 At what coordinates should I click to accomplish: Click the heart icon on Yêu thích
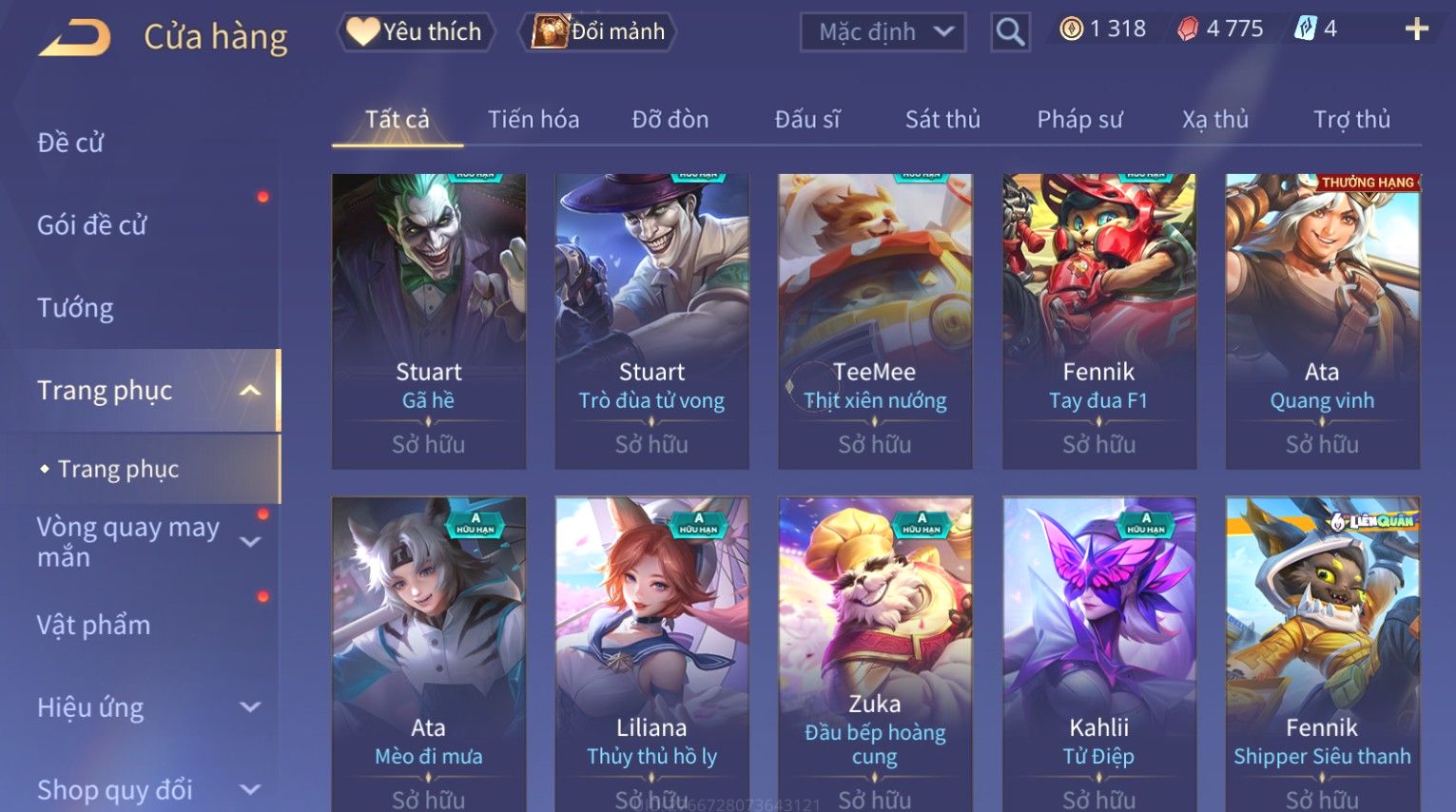[362, 31]
